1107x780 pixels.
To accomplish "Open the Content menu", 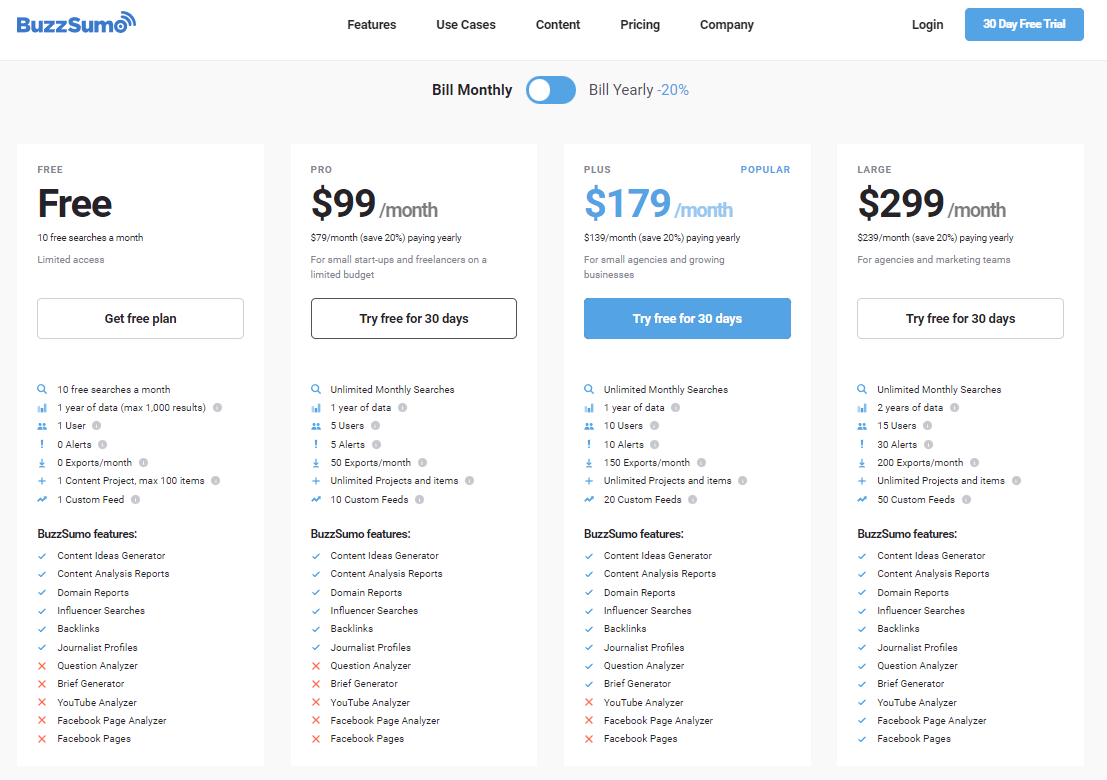I will [x=558, y=25].
